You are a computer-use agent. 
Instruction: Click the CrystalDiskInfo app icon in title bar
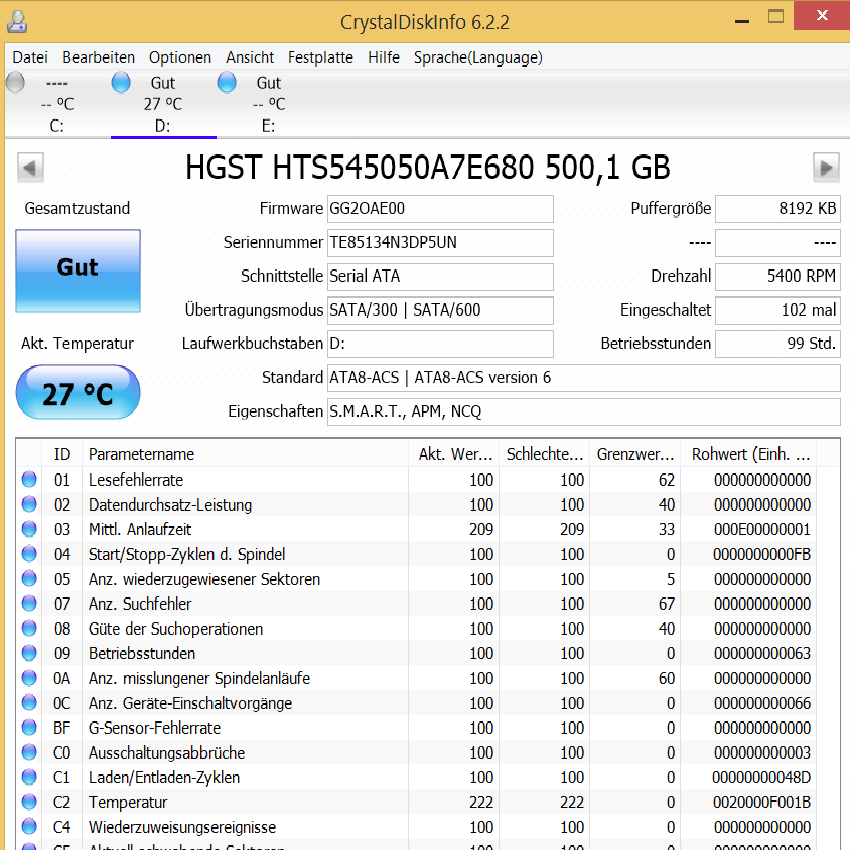pos(17,22)
